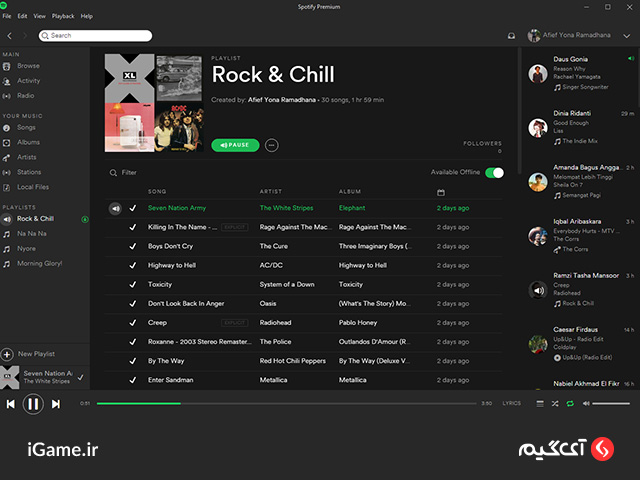Toggle saved checkmark for Boys Don't Cry
The width and height of the screenshot is (640, 480).
[133, 247]
